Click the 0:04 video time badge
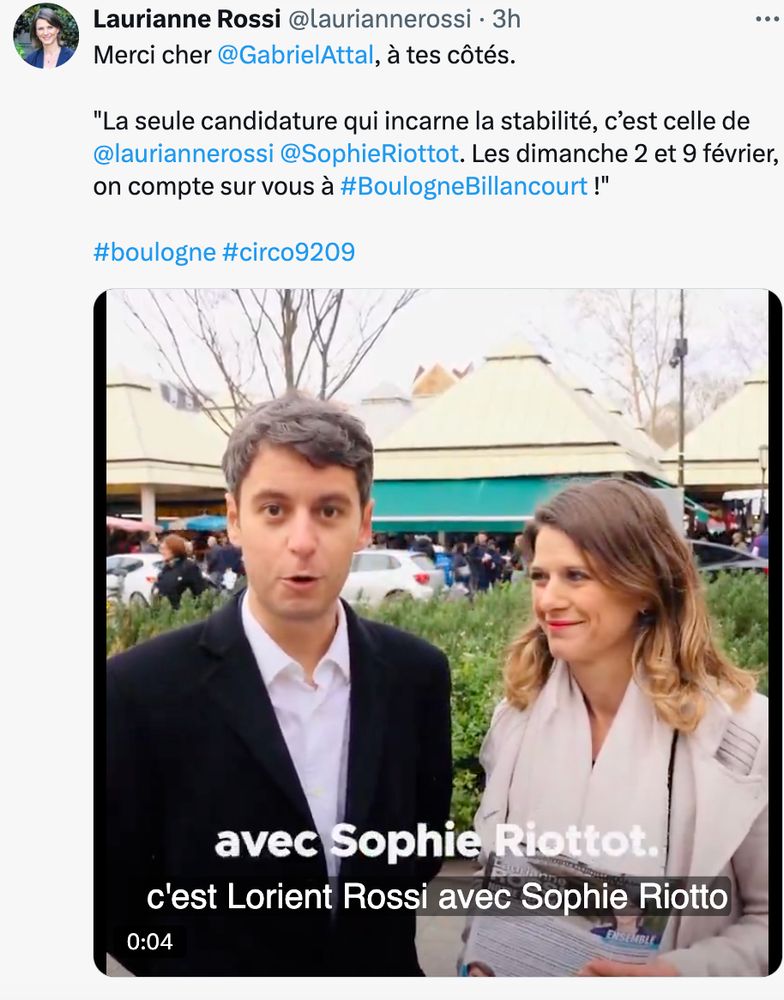The image size is (784, 1000). click(x=150, y=941)
